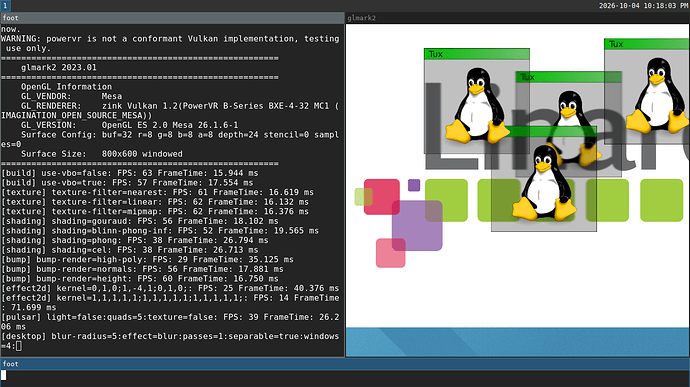This screenshot has height=387, width=690.
Task: Click the 'Surface Size: 800x600 windowed' line
Action: tap(102, 154)
